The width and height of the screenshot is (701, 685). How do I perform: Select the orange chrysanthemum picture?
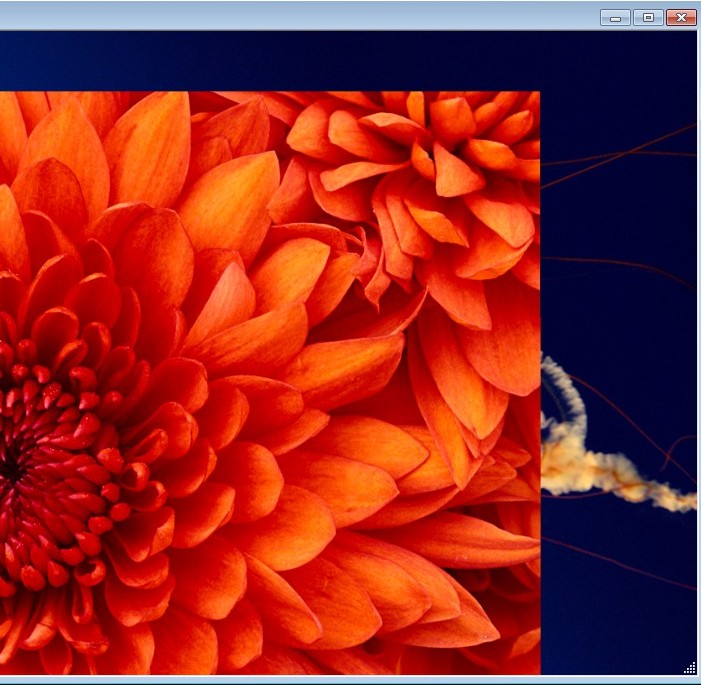point(270,383)
